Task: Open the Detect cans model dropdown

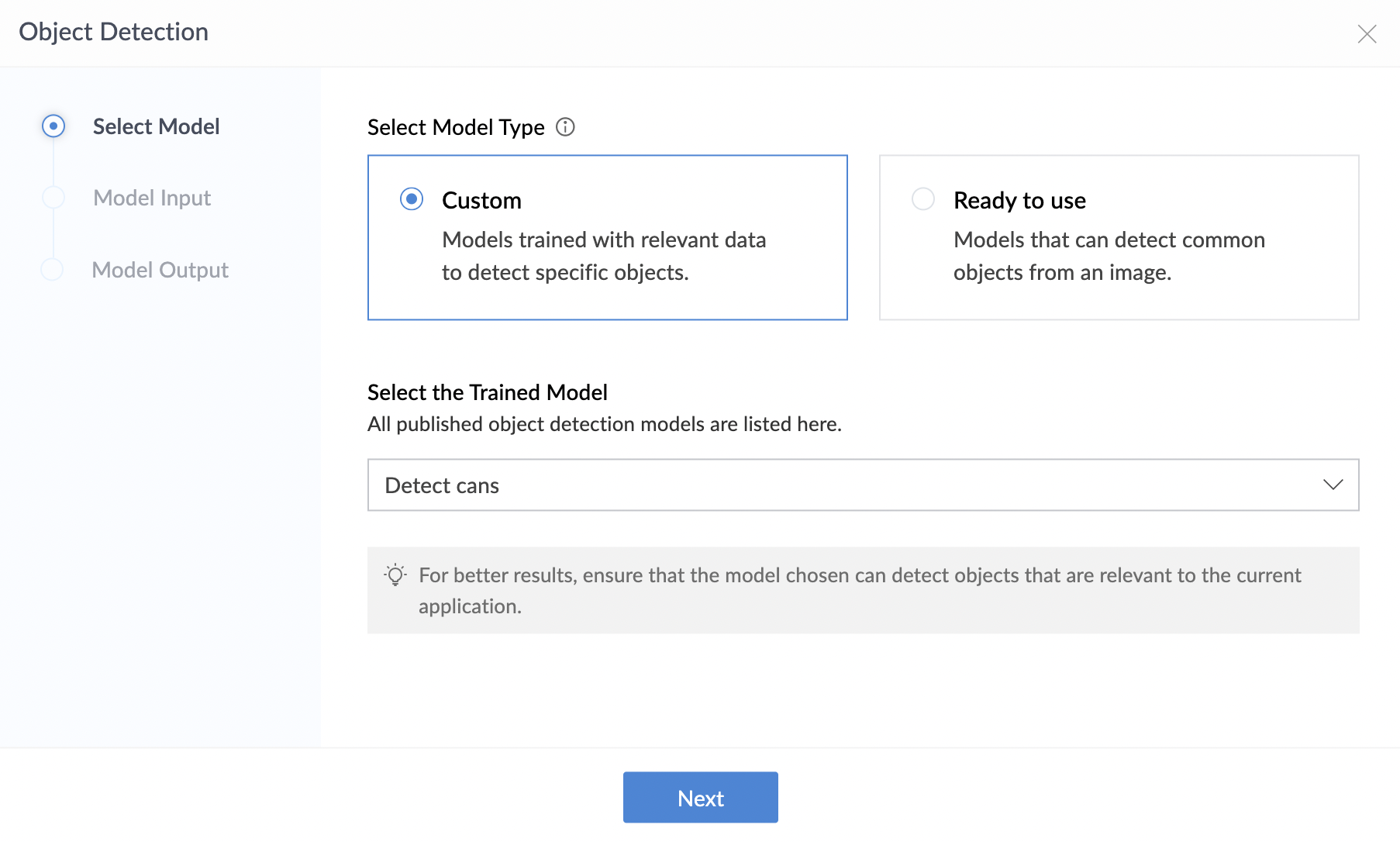Action: (862, 485)
